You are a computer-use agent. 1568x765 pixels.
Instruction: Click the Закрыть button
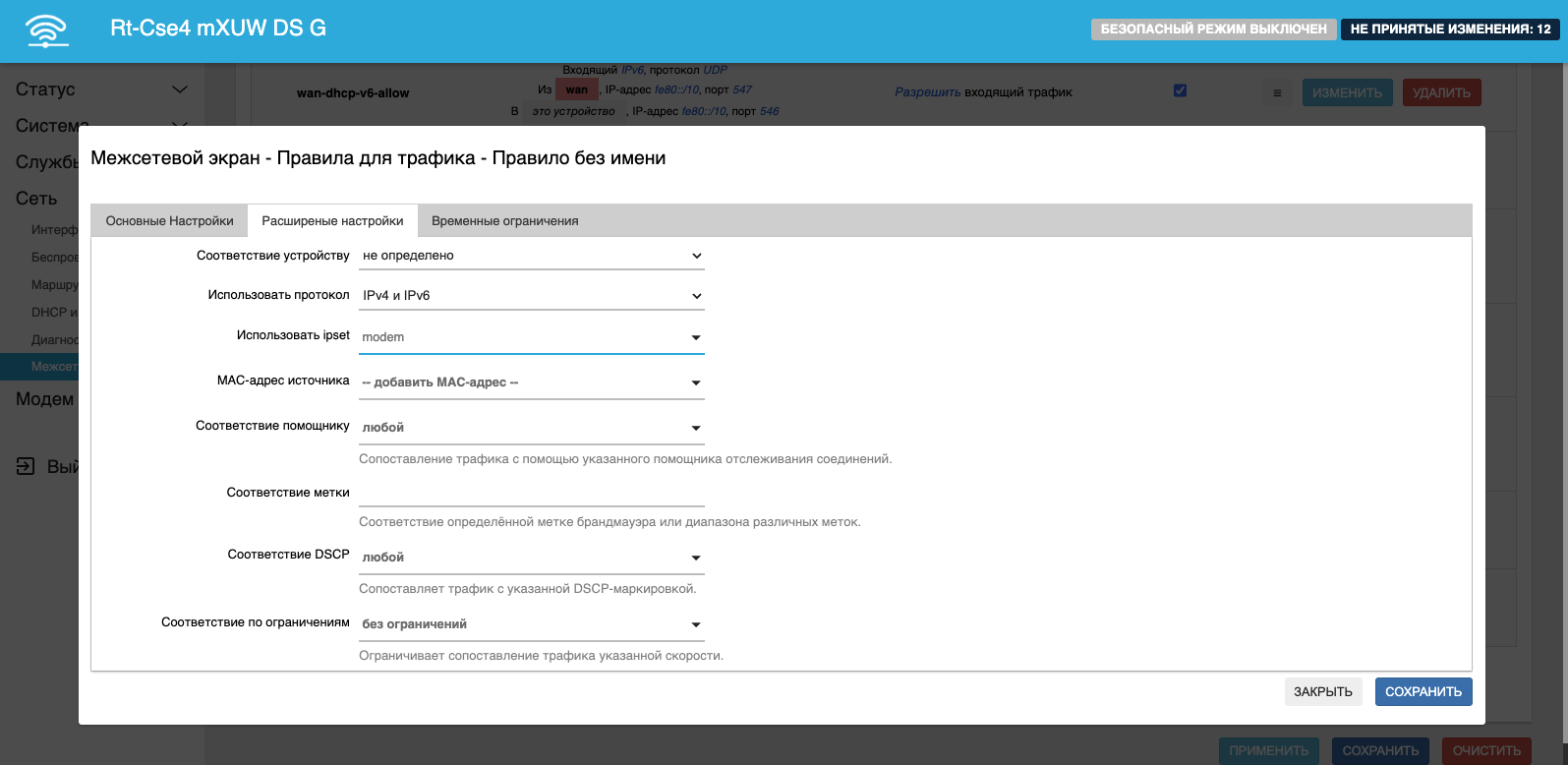coord(1322,692)
